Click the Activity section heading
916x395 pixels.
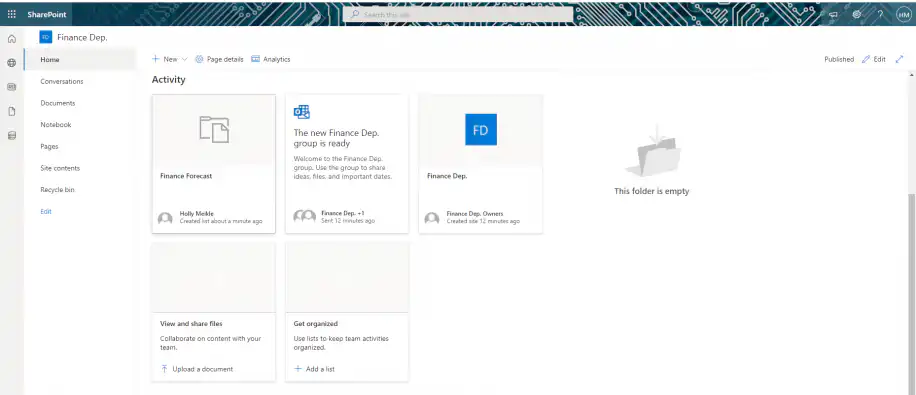[x=168, y=79]
